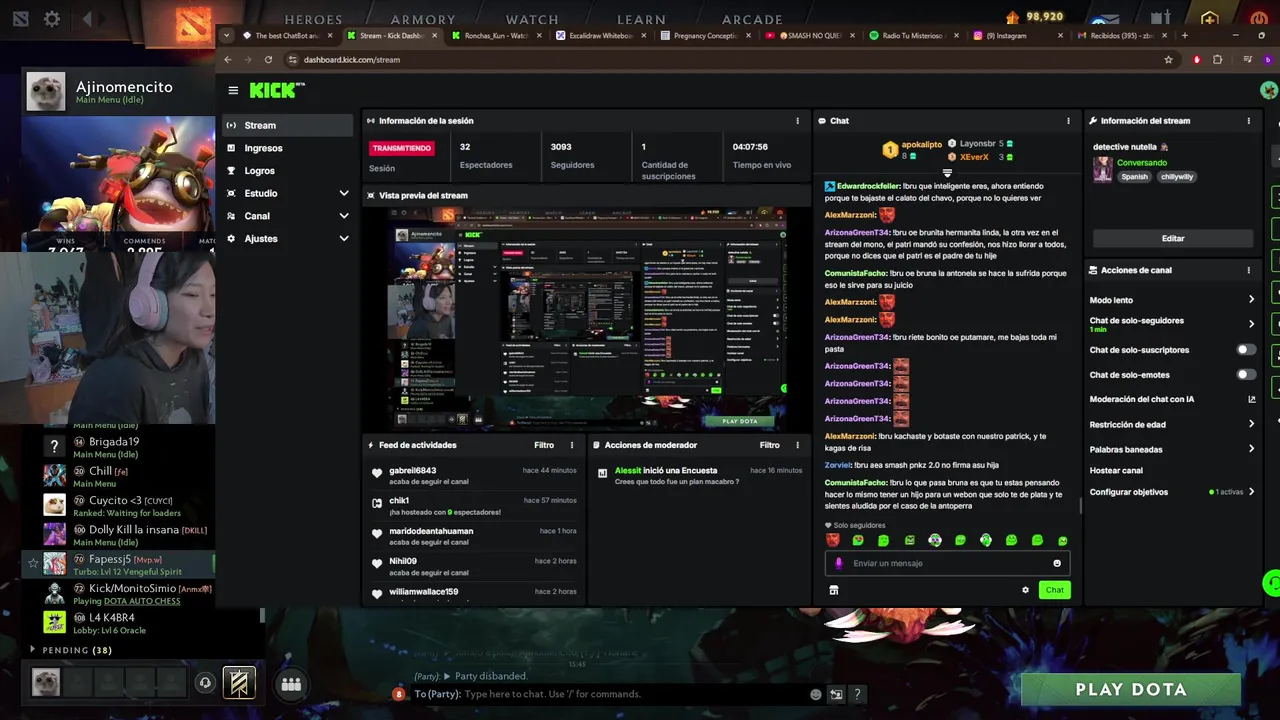This screenshot has height=720, width=1280.
Task: Open external link for Moderación del chat con IA
Action: click(1251, 399)
